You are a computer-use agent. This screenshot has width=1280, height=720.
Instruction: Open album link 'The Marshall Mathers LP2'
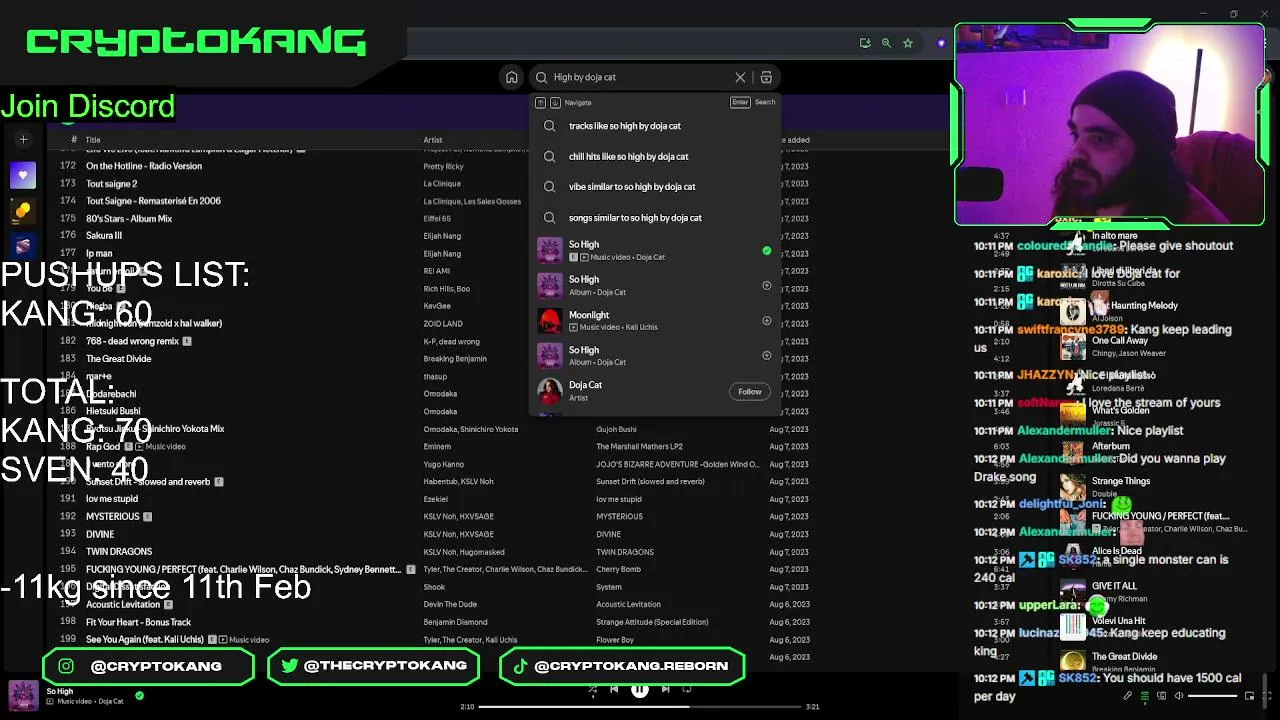tap(639, 447)
